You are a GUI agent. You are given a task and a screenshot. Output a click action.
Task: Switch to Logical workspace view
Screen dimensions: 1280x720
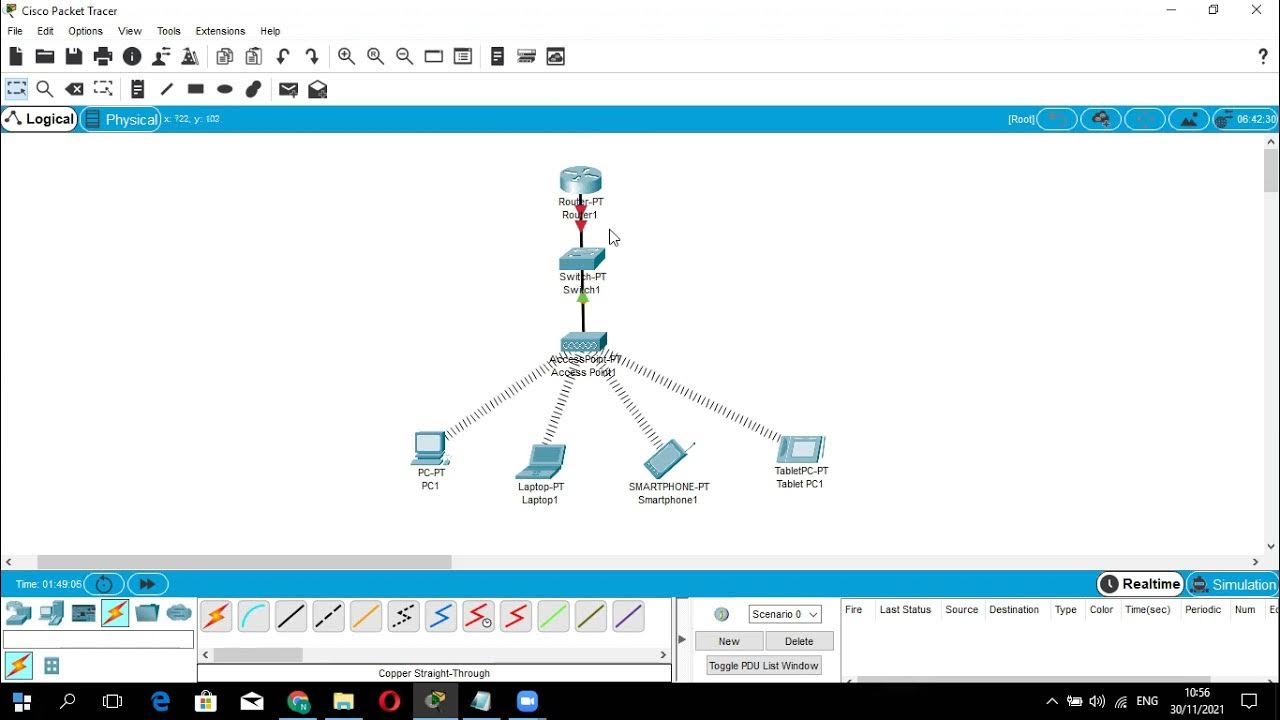[x=40, y=119]
